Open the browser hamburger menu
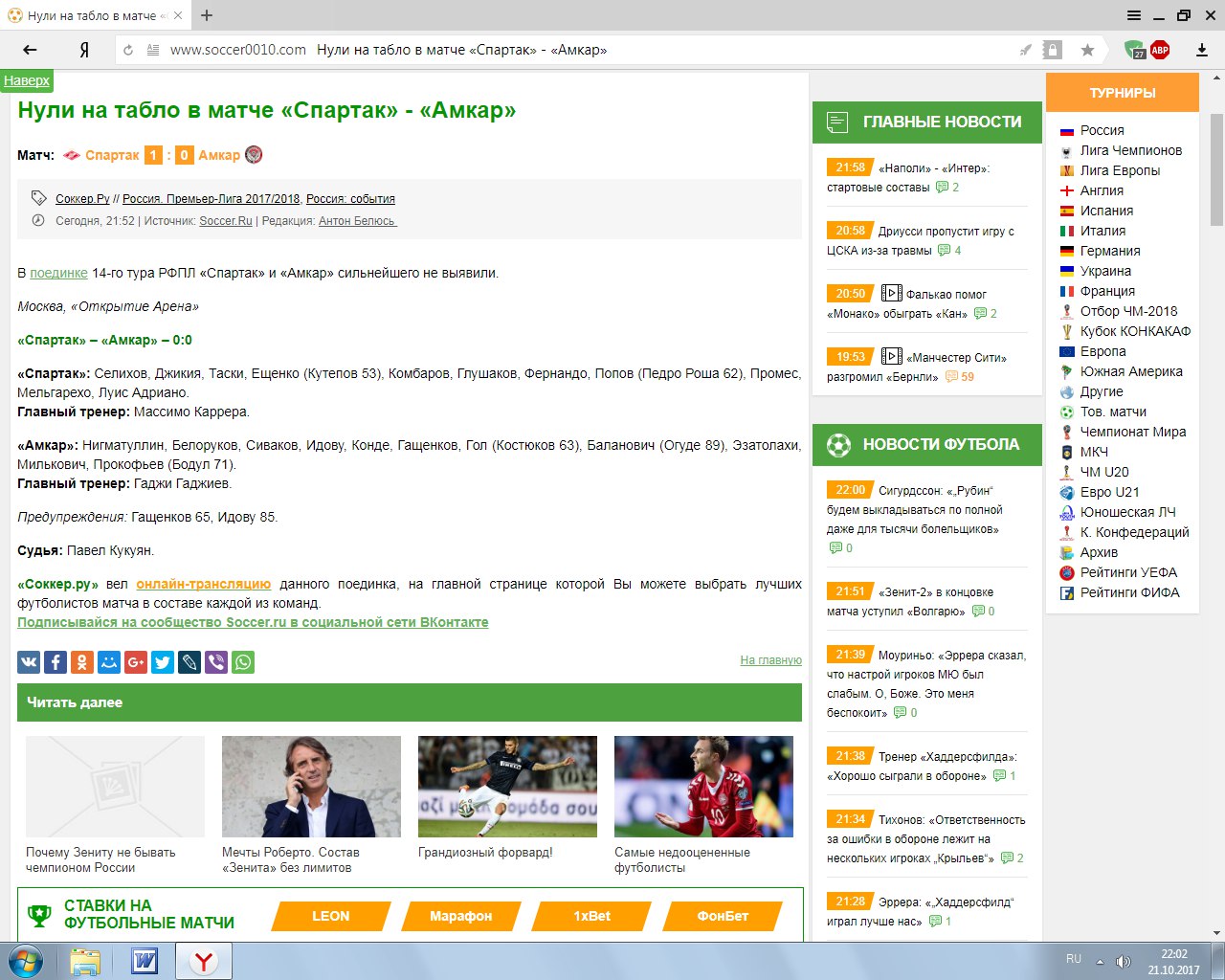The image size is (1225, 980). pos(1134,15)
